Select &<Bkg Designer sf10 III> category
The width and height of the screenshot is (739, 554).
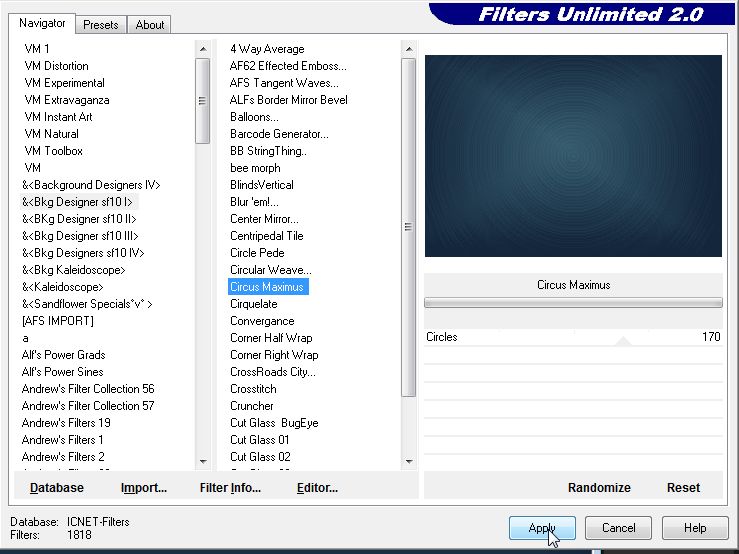81,236
